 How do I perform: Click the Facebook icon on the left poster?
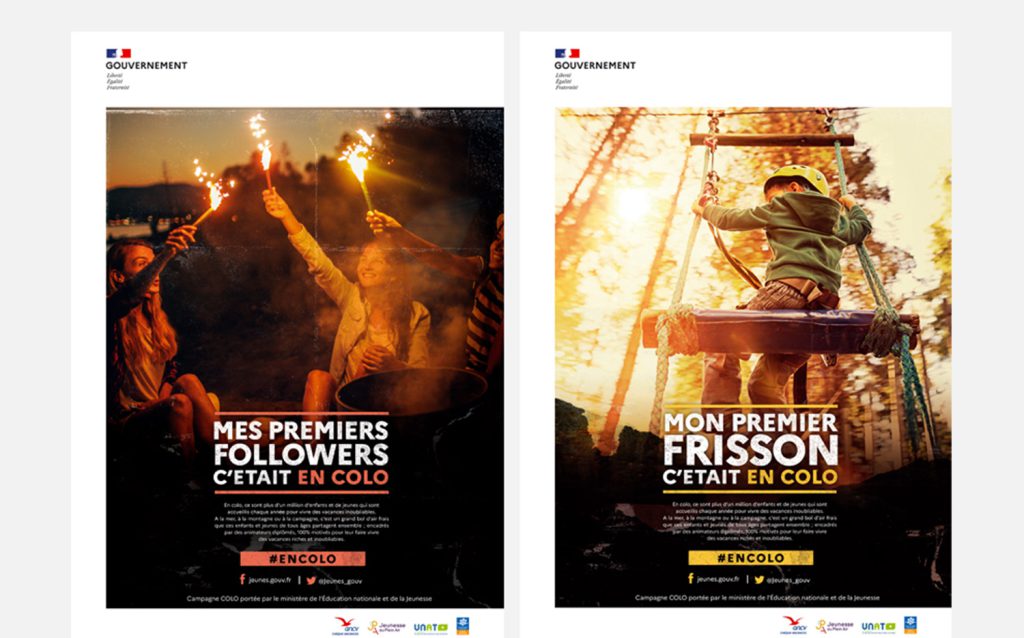pos(242,579)
